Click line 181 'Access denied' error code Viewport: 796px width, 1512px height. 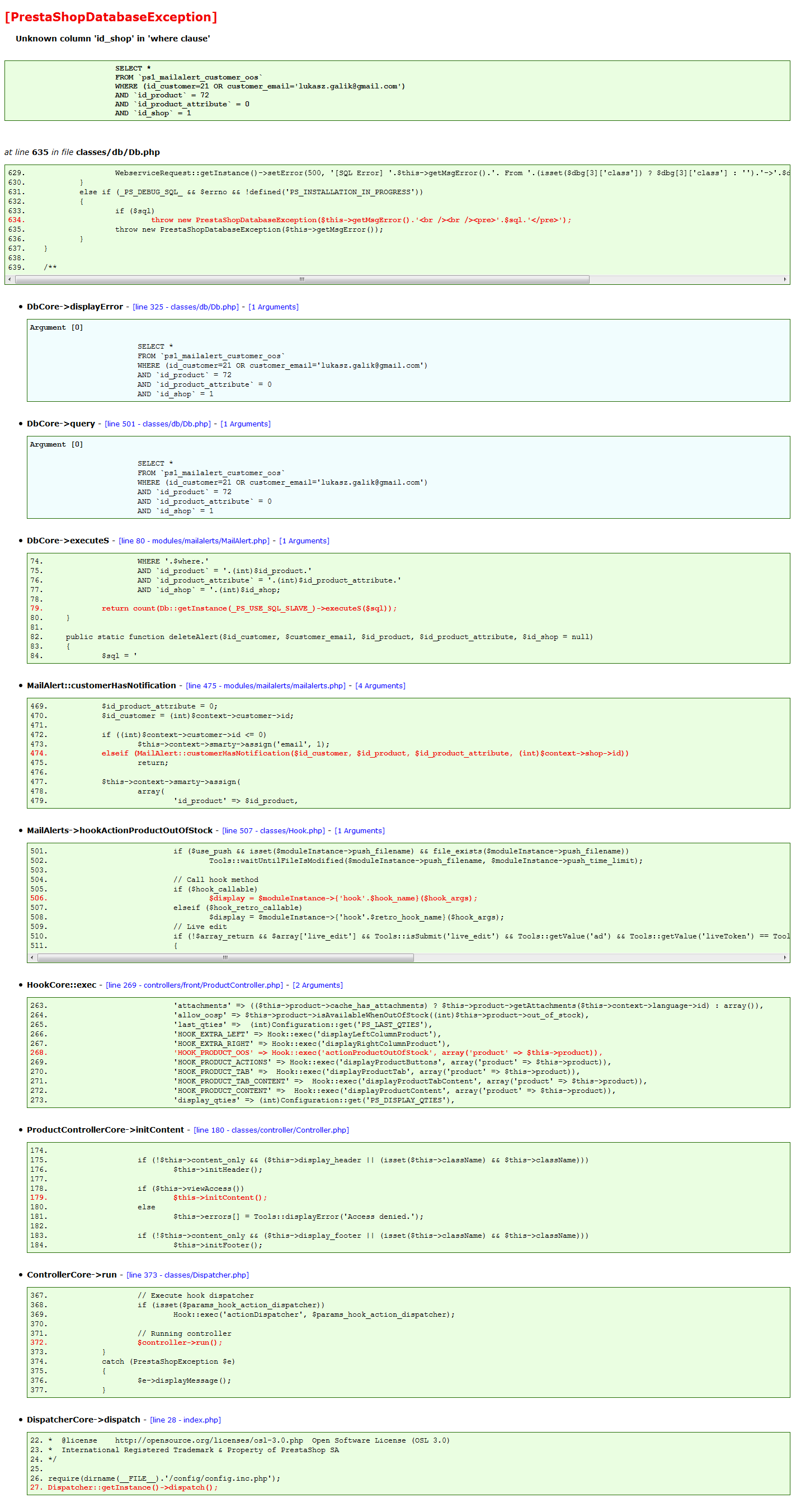point(298,1217)
